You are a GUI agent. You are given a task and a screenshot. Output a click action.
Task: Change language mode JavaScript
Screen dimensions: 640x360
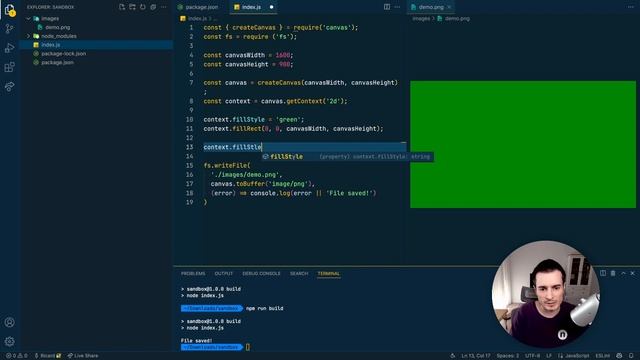pos(573,356)
